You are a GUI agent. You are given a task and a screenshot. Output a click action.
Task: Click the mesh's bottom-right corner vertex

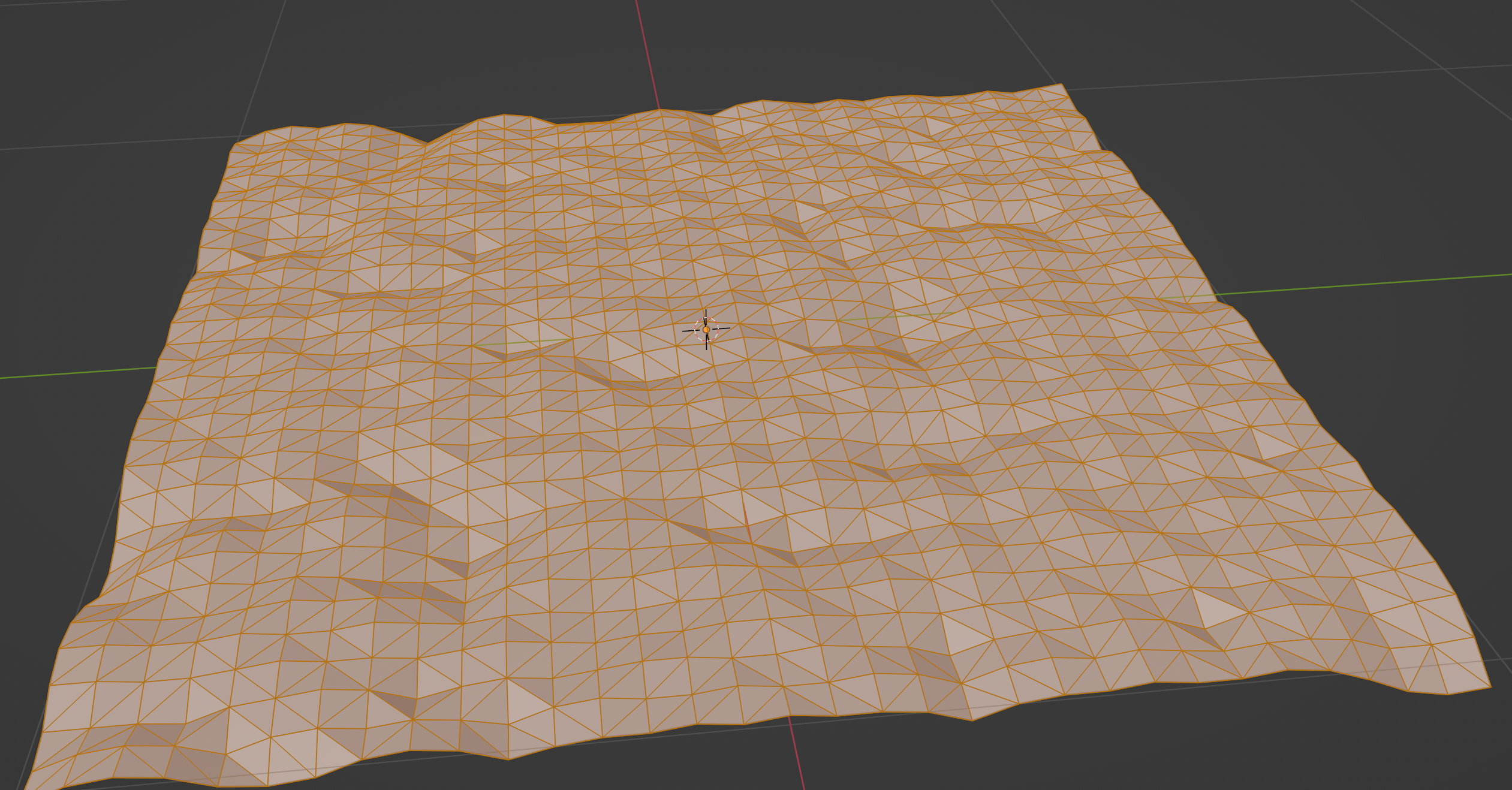point(1491,687)
